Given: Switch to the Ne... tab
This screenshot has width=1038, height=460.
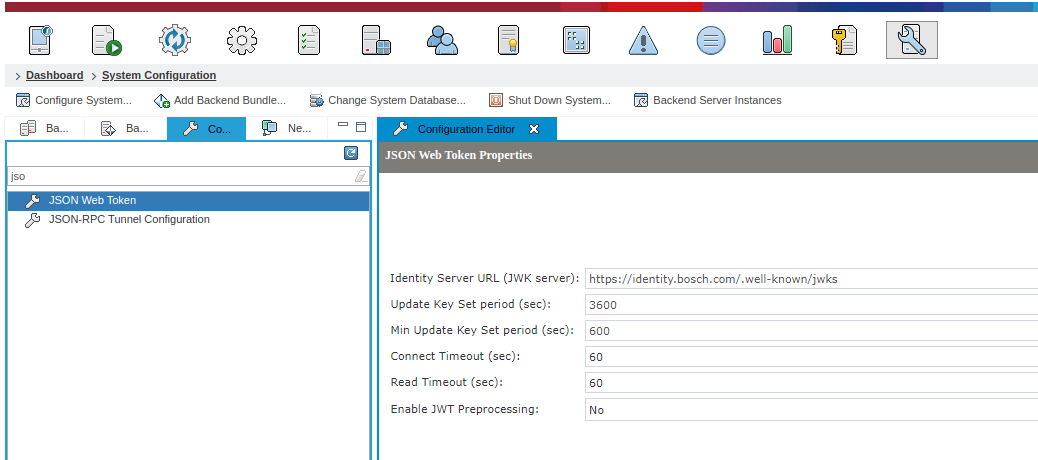Looking at the screenshot, I should coord(287,128).
